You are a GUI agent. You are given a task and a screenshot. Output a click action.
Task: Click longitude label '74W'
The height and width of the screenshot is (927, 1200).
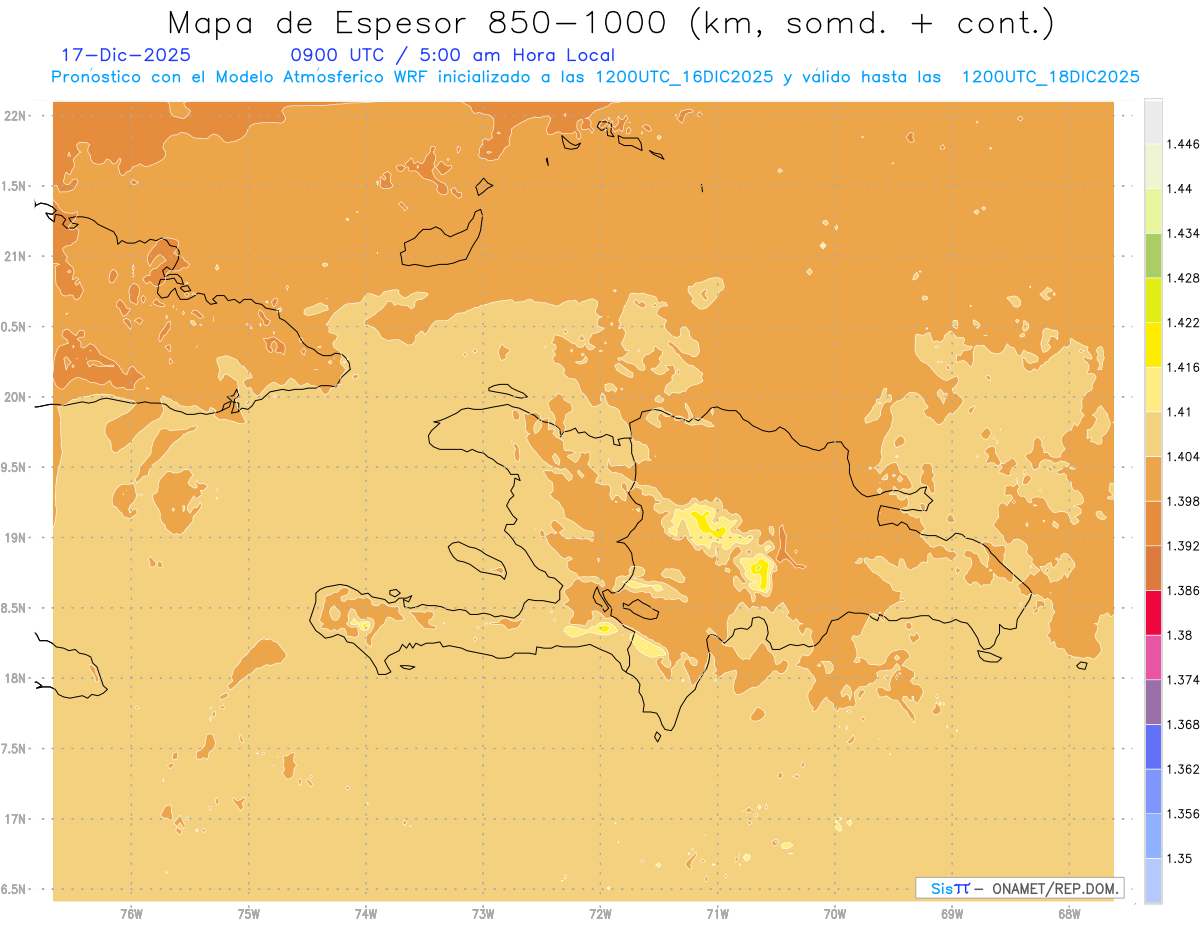click(x=366, y=913)
